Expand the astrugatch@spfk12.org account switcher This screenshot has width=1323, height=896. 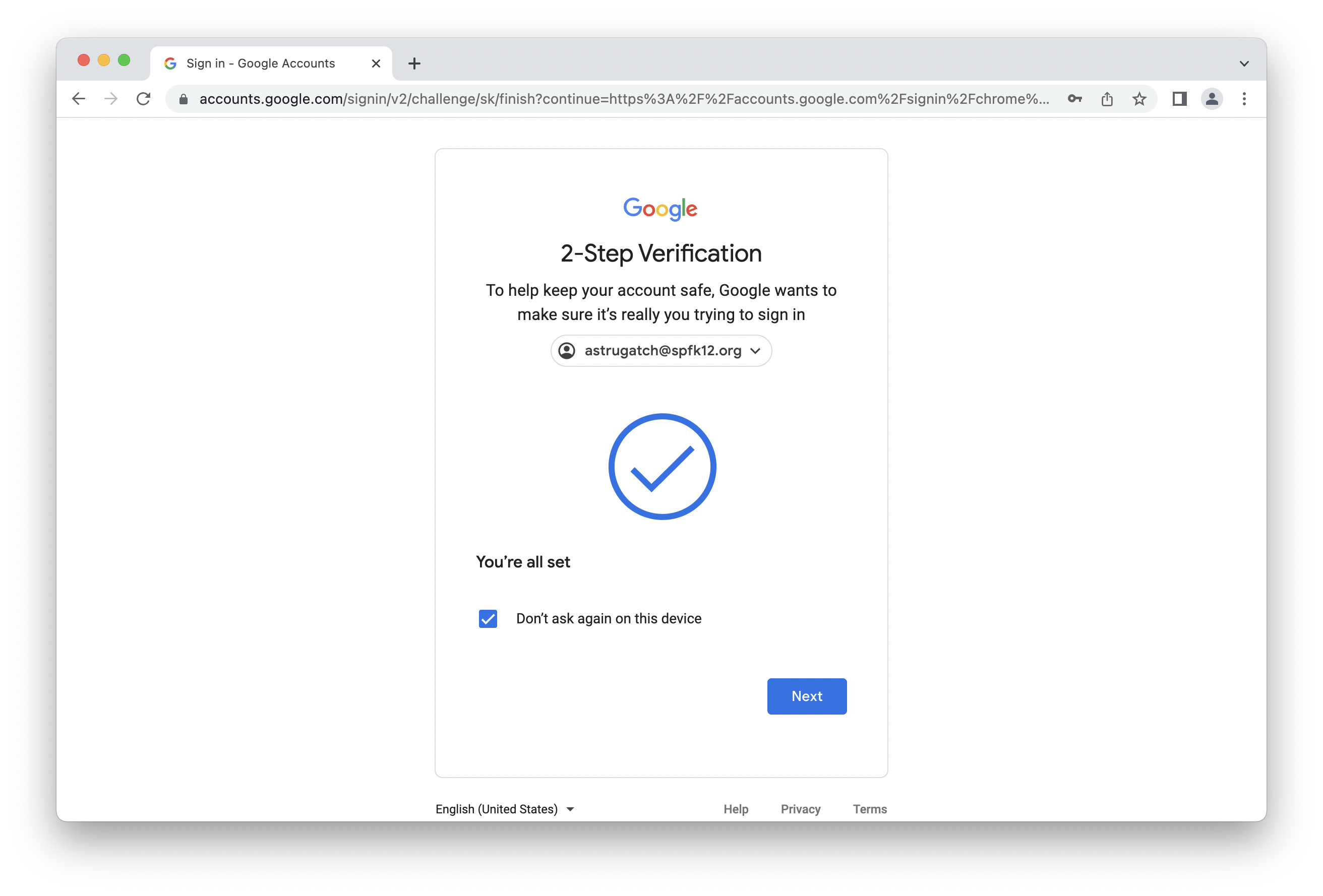click(x=661, y=350)
